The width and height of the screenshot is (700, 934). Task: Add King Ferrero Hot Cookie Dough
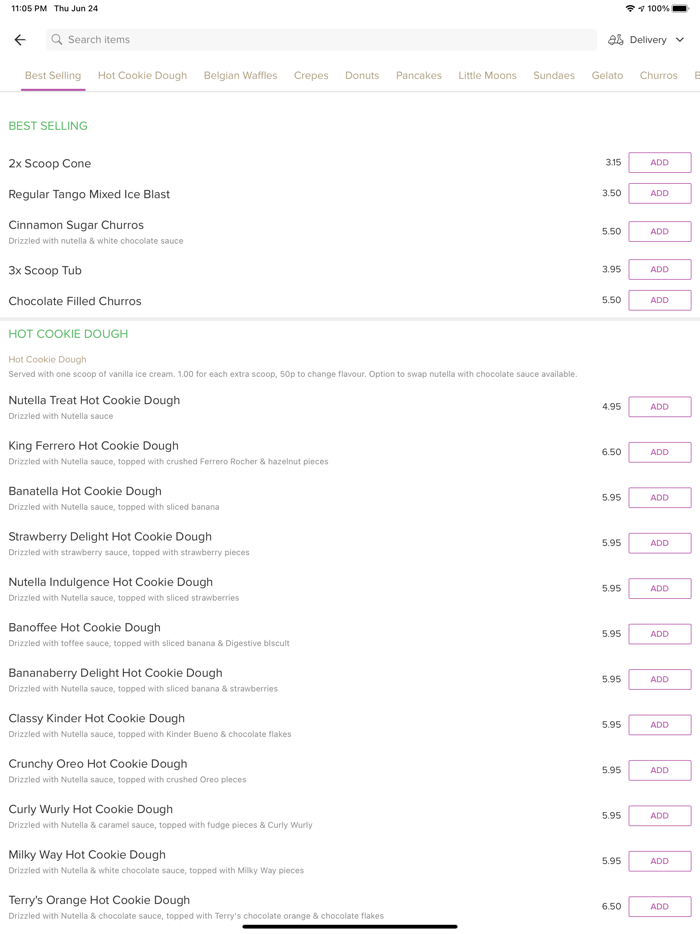(659, 452)
